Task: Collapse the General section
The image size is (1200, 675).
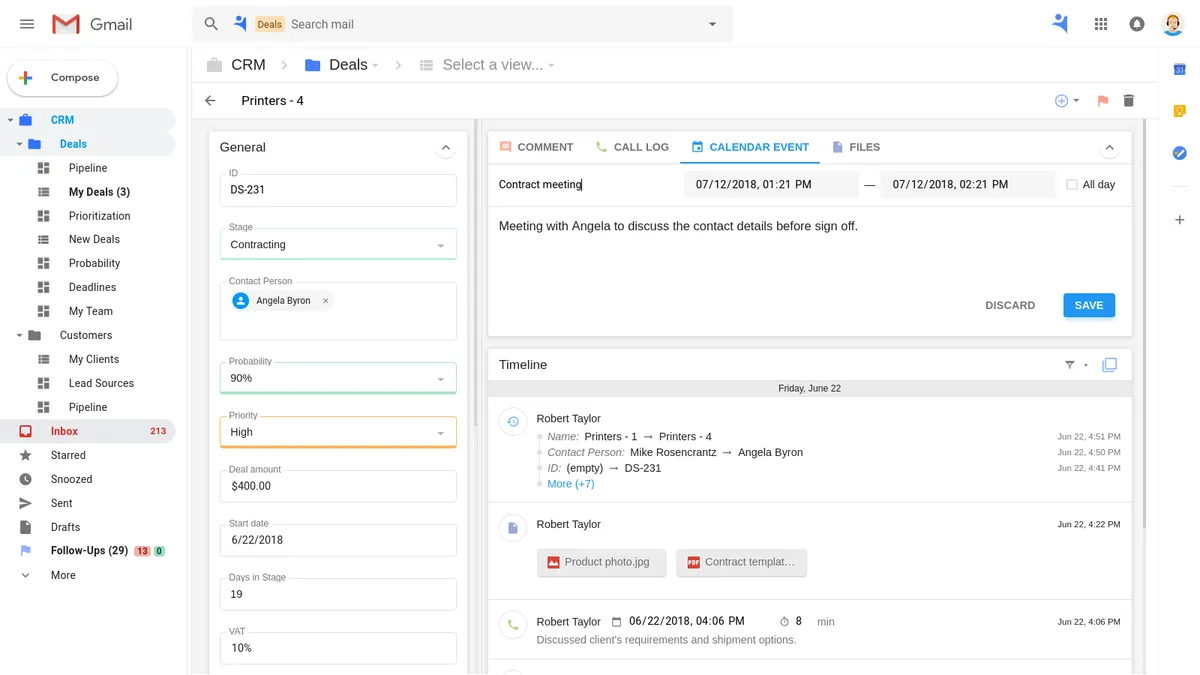Action: (445, 148)
